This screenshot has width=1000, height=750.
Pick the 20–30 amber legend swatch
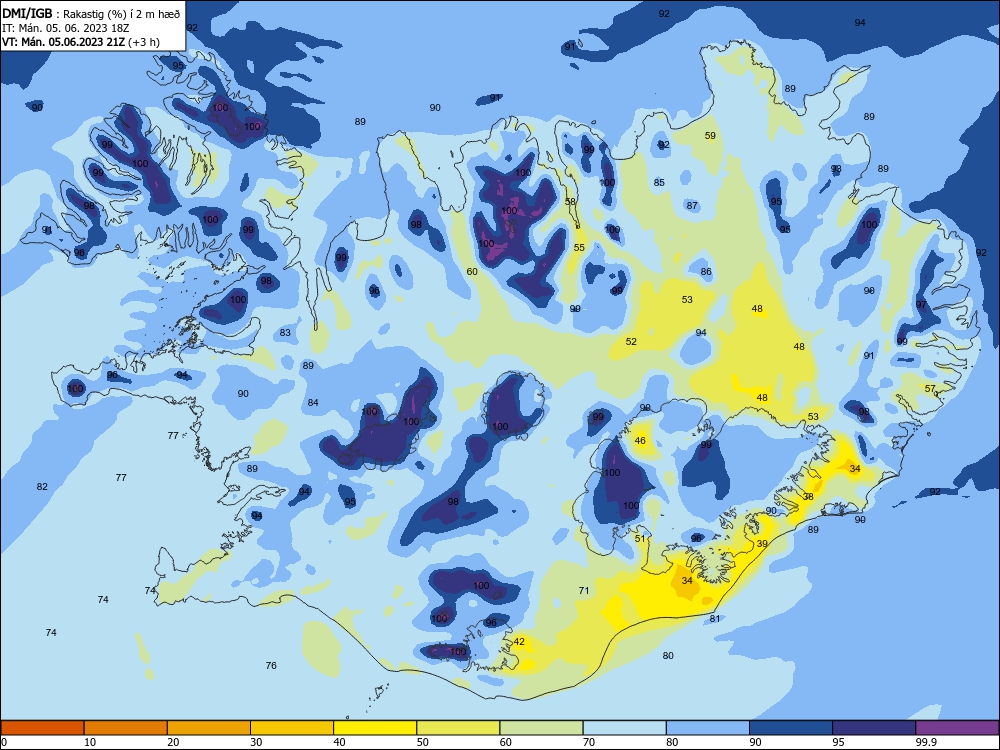(209, 728)
